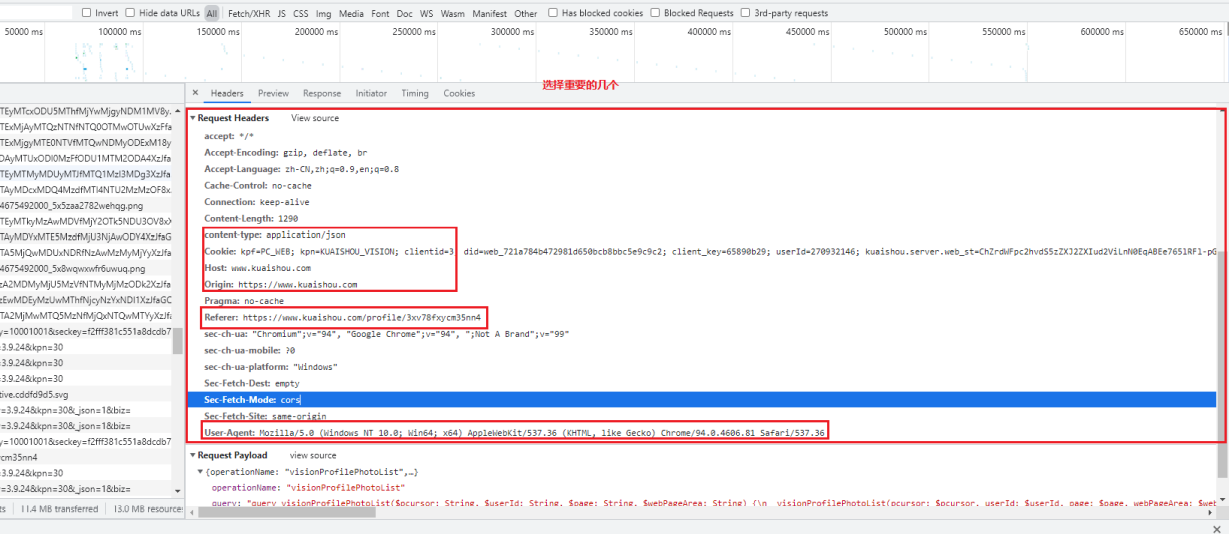Open the Timing tab

415,93
